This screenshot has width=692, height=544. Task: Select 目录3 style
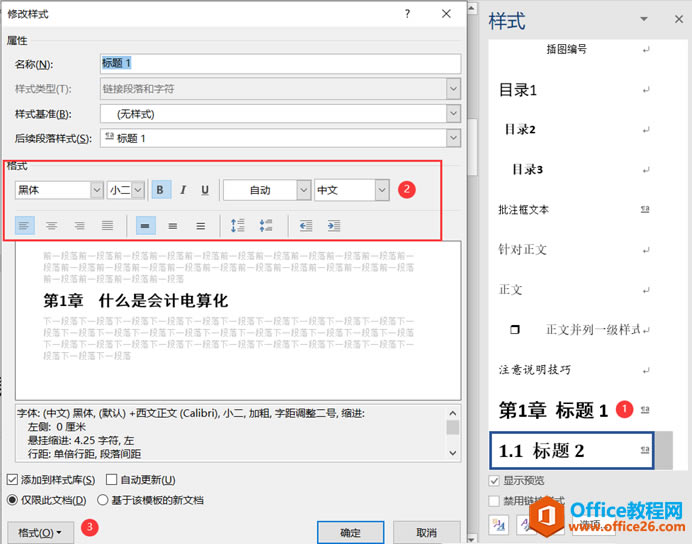click(574, 169)
